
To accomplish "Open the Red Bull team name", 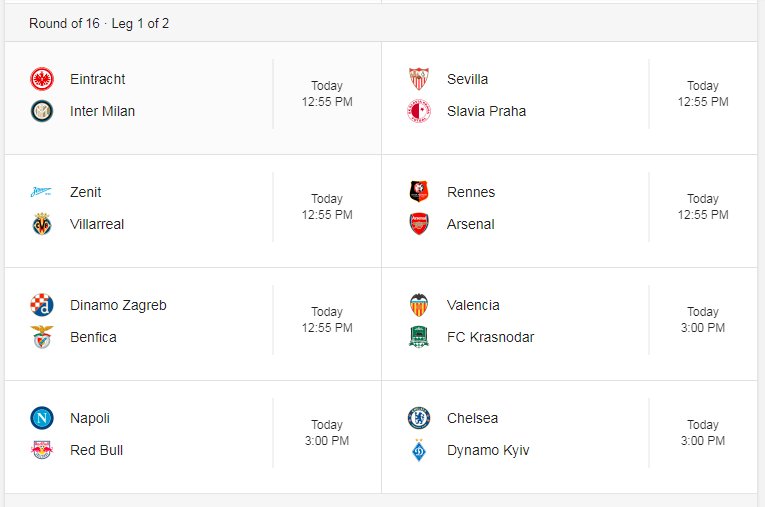I will coord(97,450).
